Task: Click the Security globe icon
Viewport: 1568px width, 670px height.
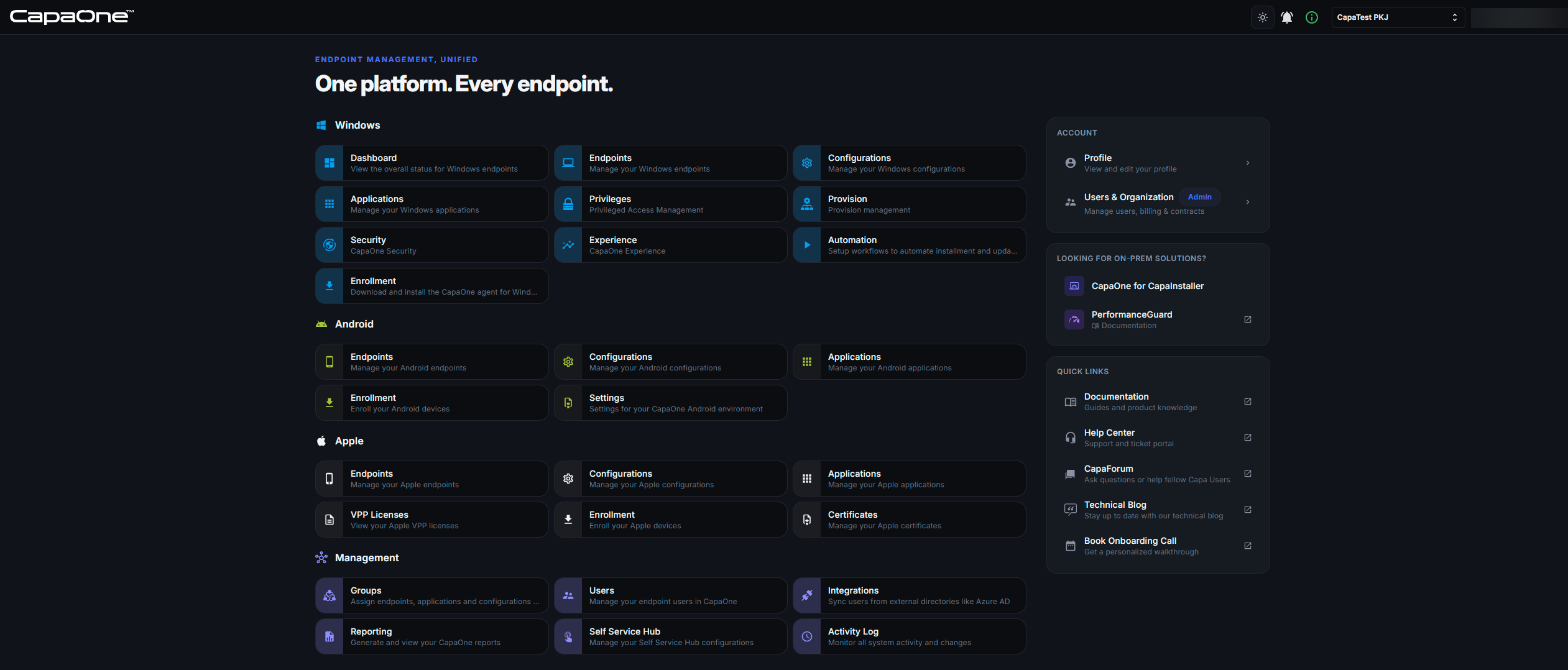Action: pos(329,245)
